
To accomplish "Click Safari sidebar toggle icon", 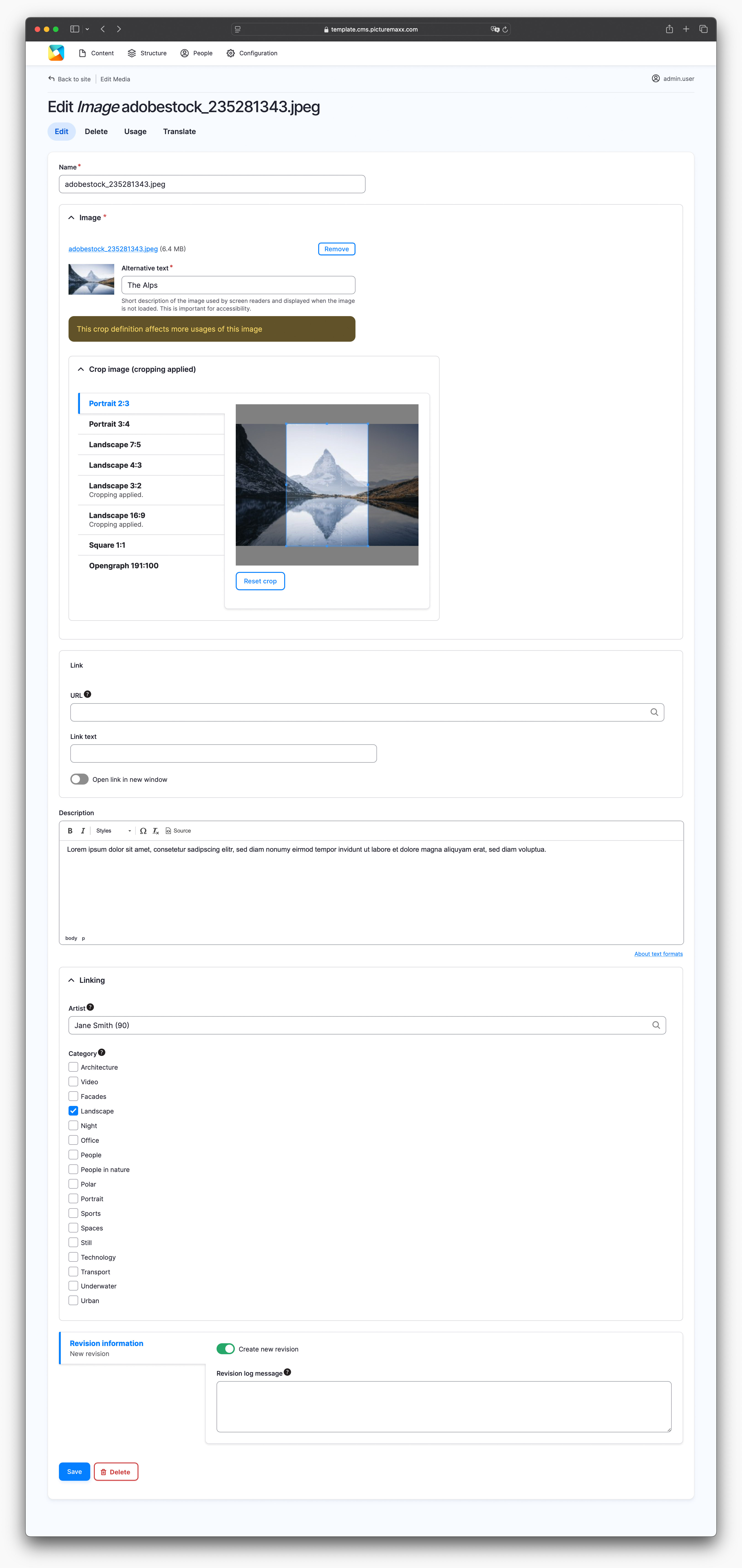I will (x=75, y=29).
